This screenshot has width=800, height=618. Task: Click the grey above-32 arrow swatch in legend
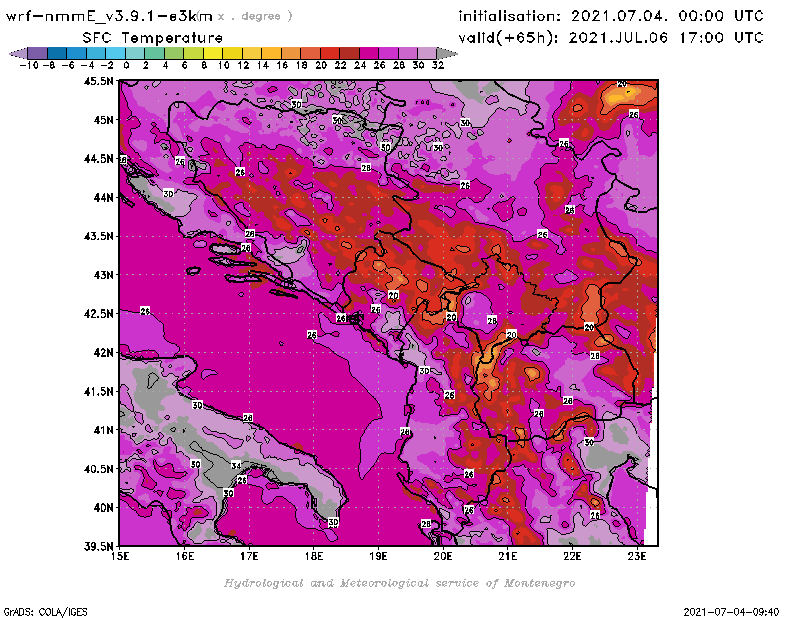(x=447, y=53)
